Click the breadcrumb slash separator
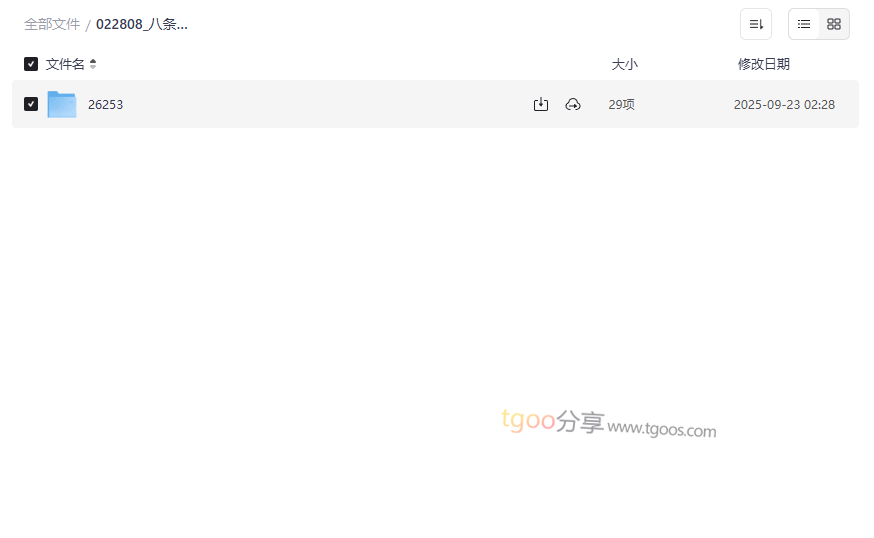Screen dimensions: 874x538 88,25
